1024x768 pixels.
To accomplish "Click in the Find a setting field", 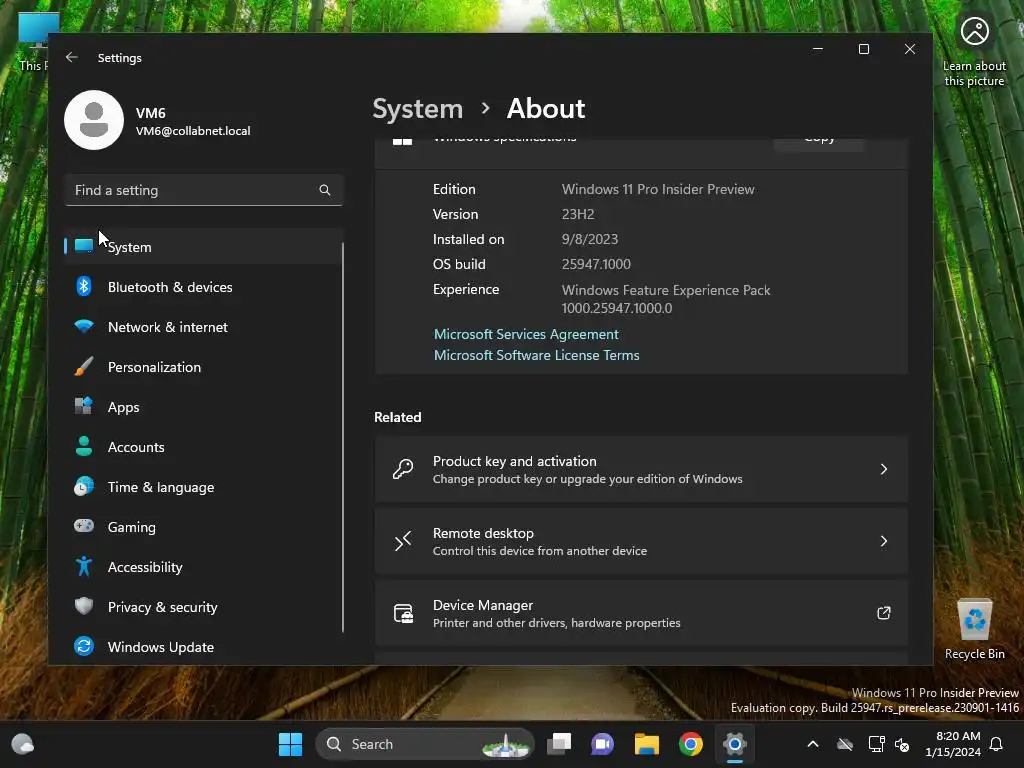I will click(204, 190).
